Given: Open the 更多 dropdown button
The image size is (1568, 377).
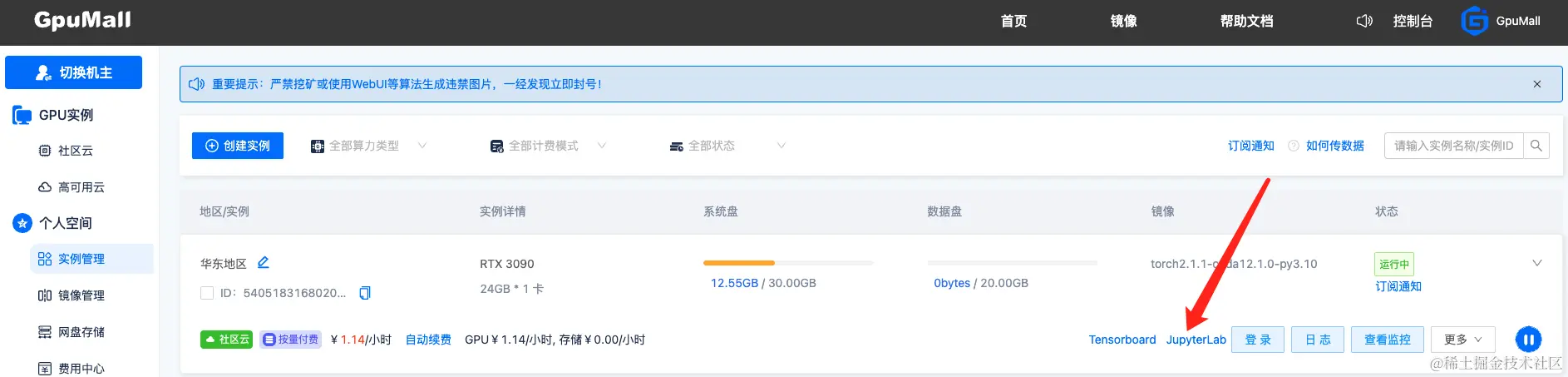Looking at the screenshot, I should point(1463,340).
